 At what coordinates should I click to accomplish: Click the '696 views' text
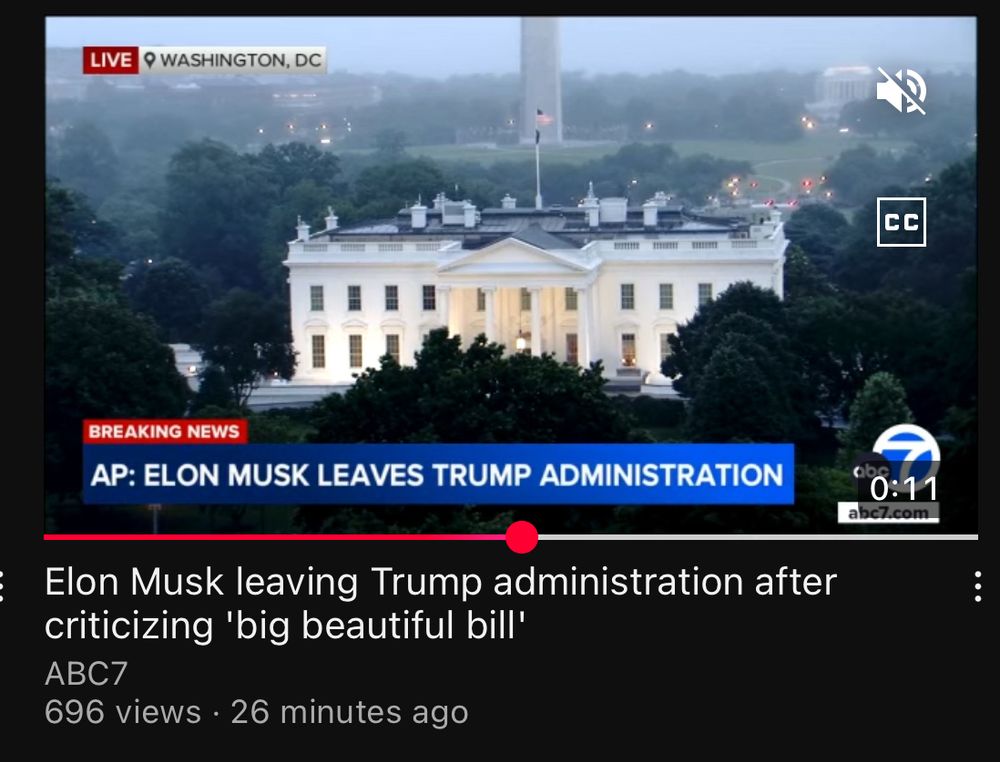122,712
